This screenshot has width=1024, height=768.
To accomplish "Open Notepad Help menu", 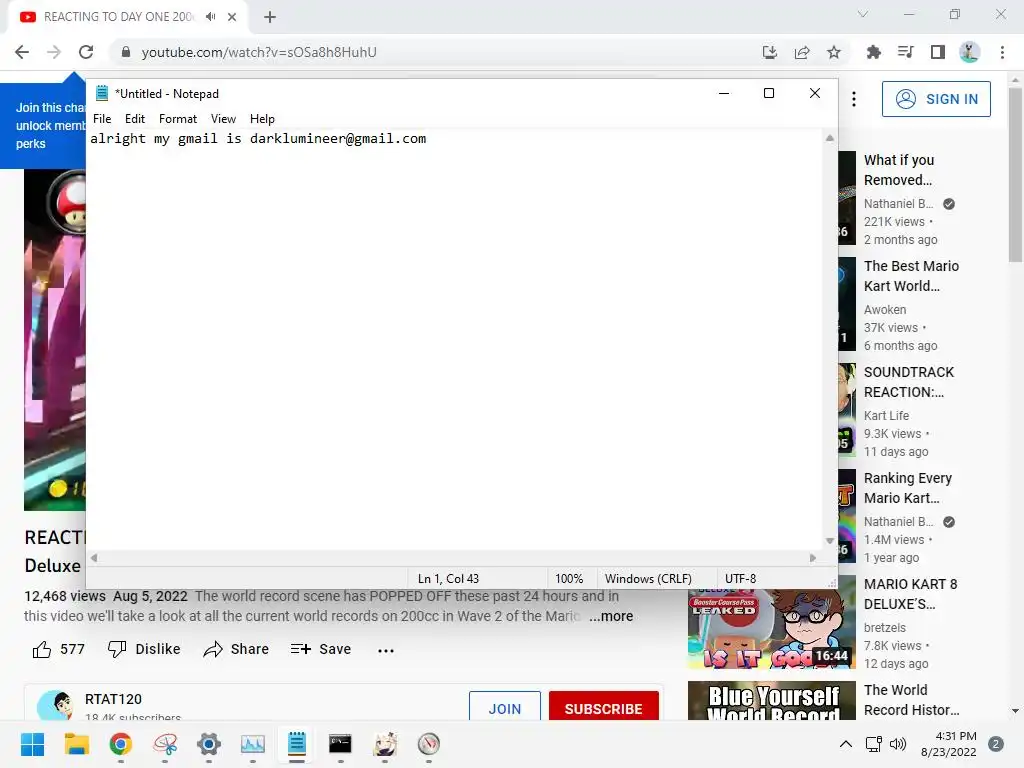I will coord(262,119).
